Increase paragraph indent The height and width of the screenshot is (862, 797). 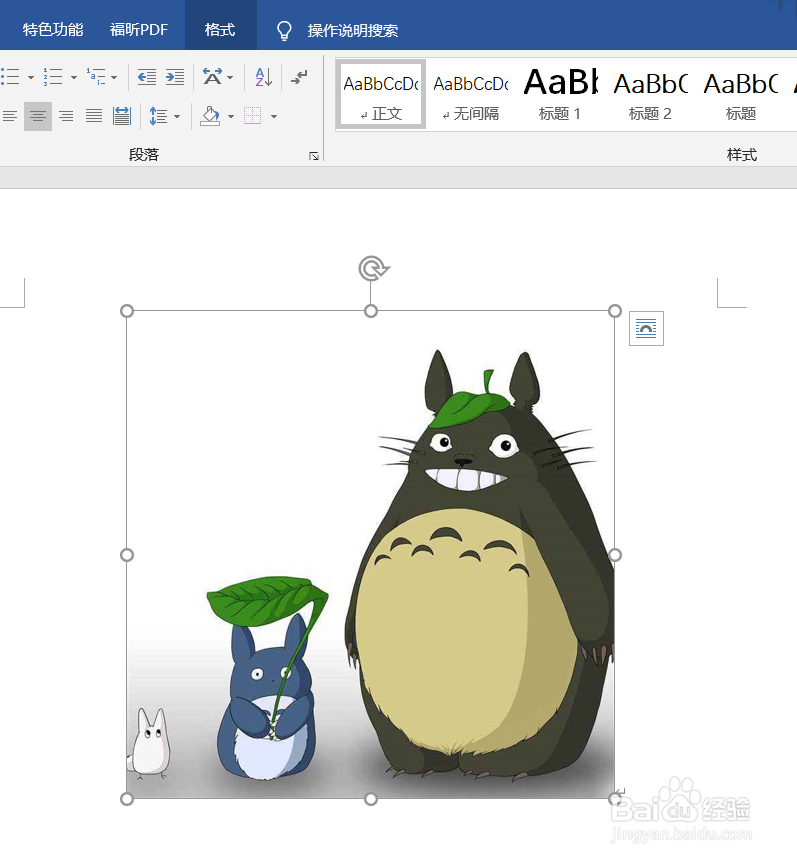(175, 77)
